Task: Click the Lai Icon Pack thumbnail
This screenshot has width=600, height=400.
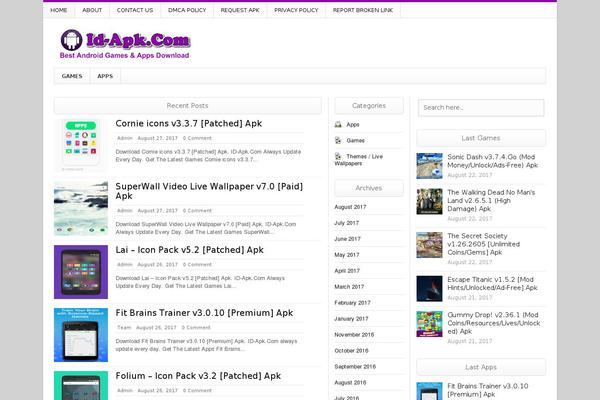Action: tap(81, 272)
